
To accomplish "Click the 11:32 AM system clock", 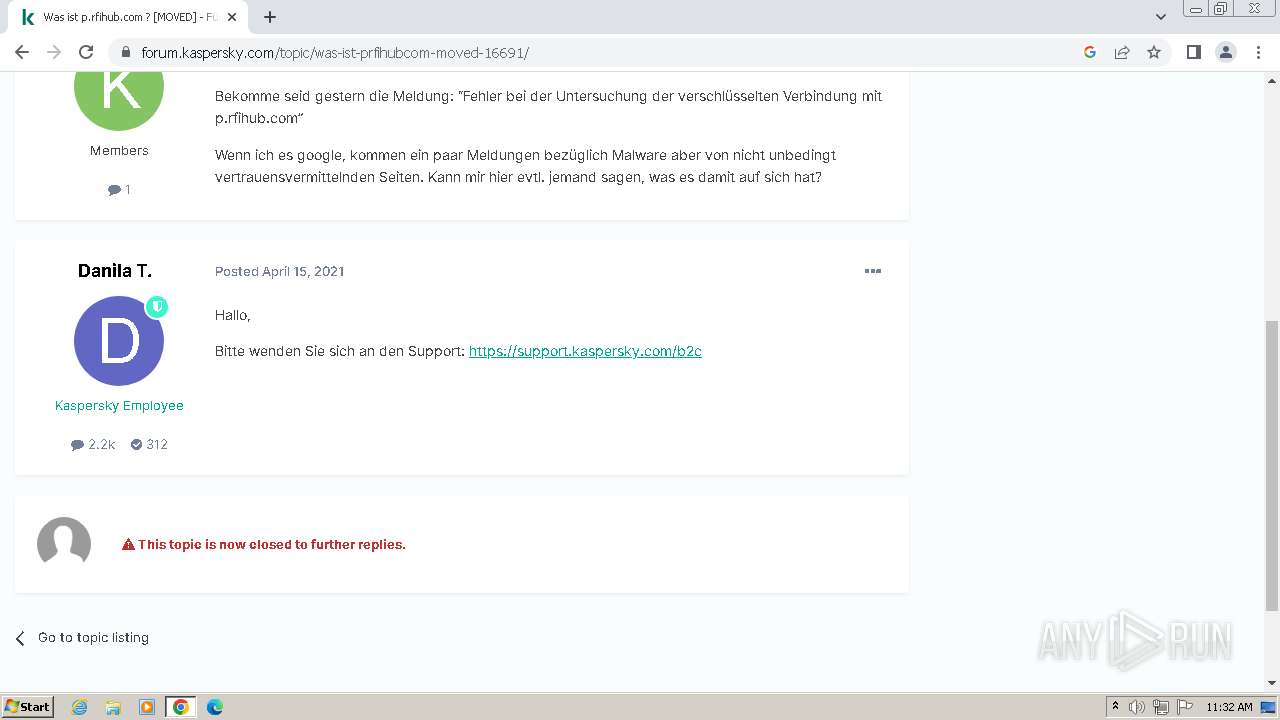I will coord(1229,707).
